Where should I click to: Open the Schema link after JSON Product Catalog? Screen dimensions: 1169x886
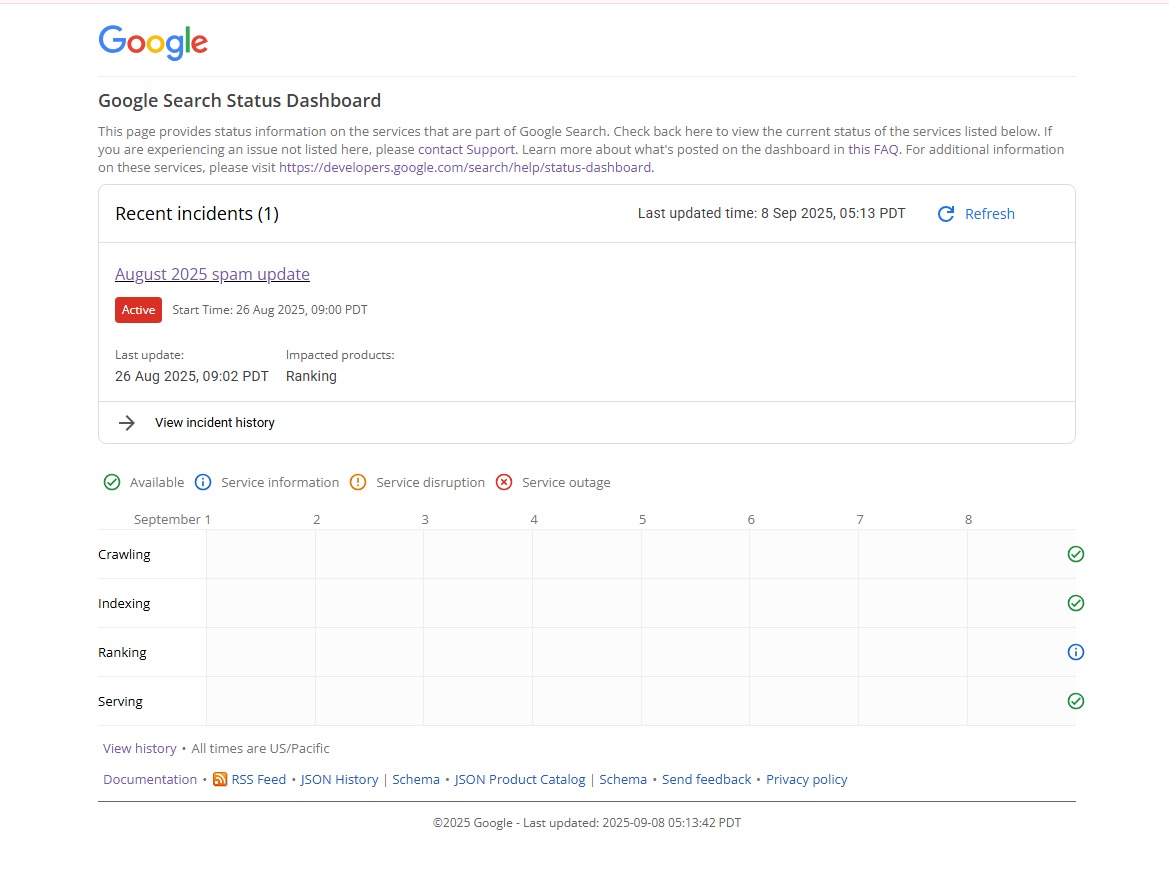point(623,779)
